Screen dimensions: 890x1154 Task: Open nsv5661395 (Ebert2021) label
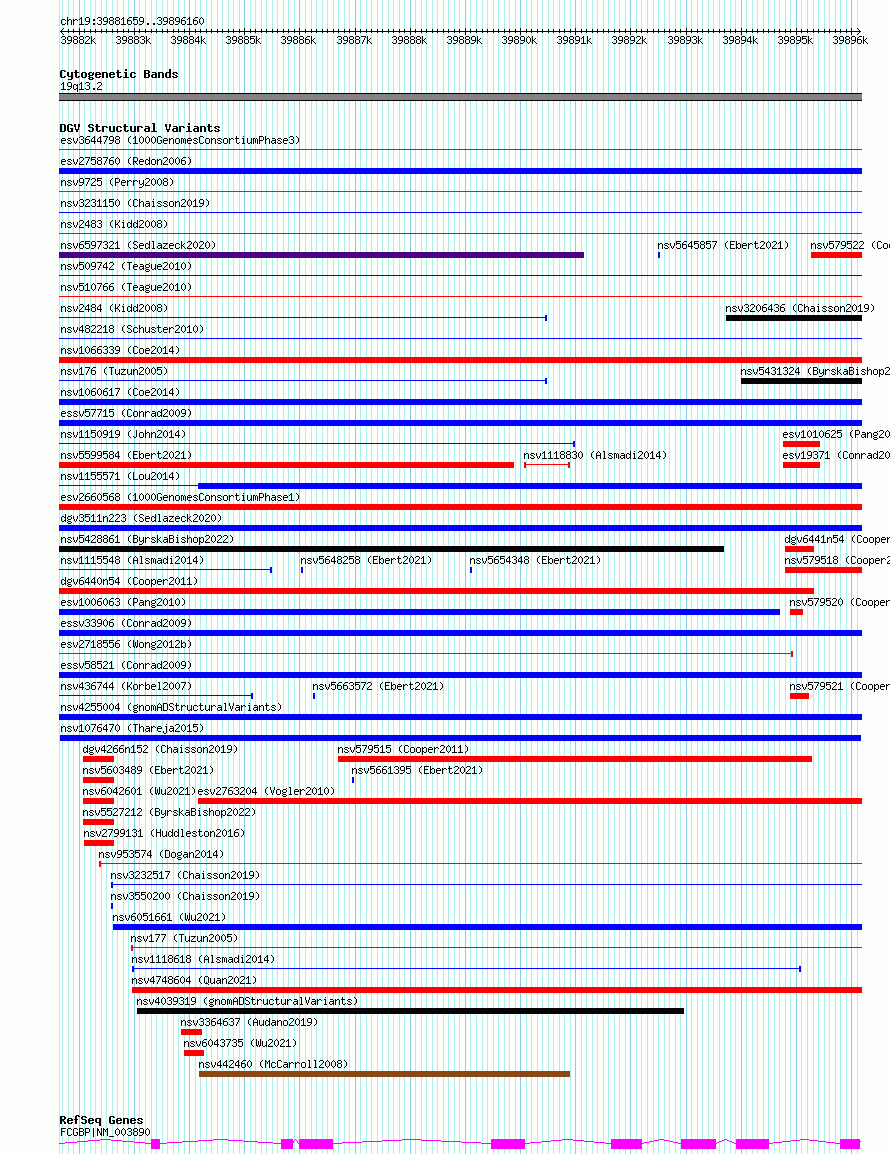pos(417,771)
